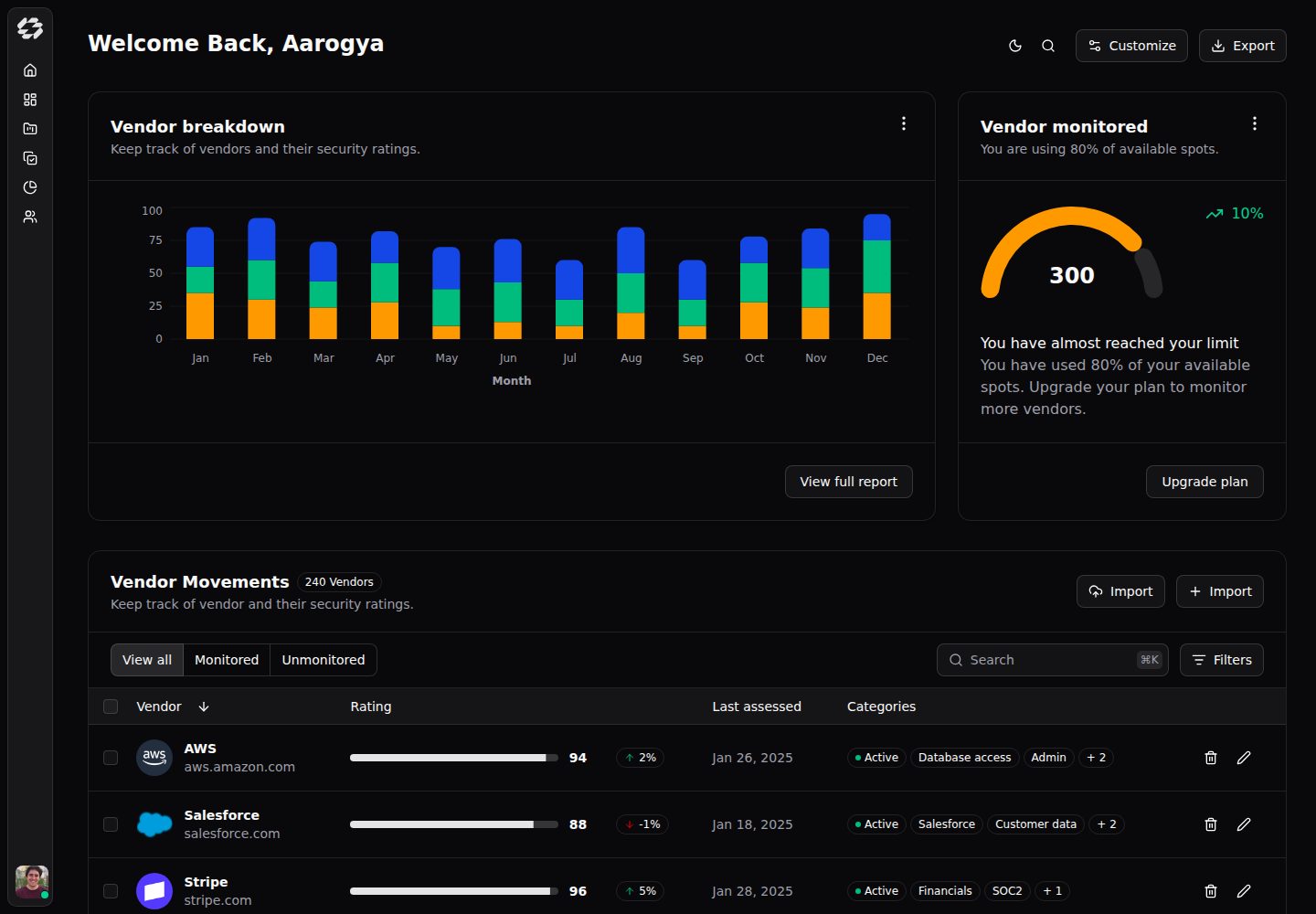The image size is (1316, 914).
Task: Switch to the Unmonitored tab
Action: (x=324, y=660)
